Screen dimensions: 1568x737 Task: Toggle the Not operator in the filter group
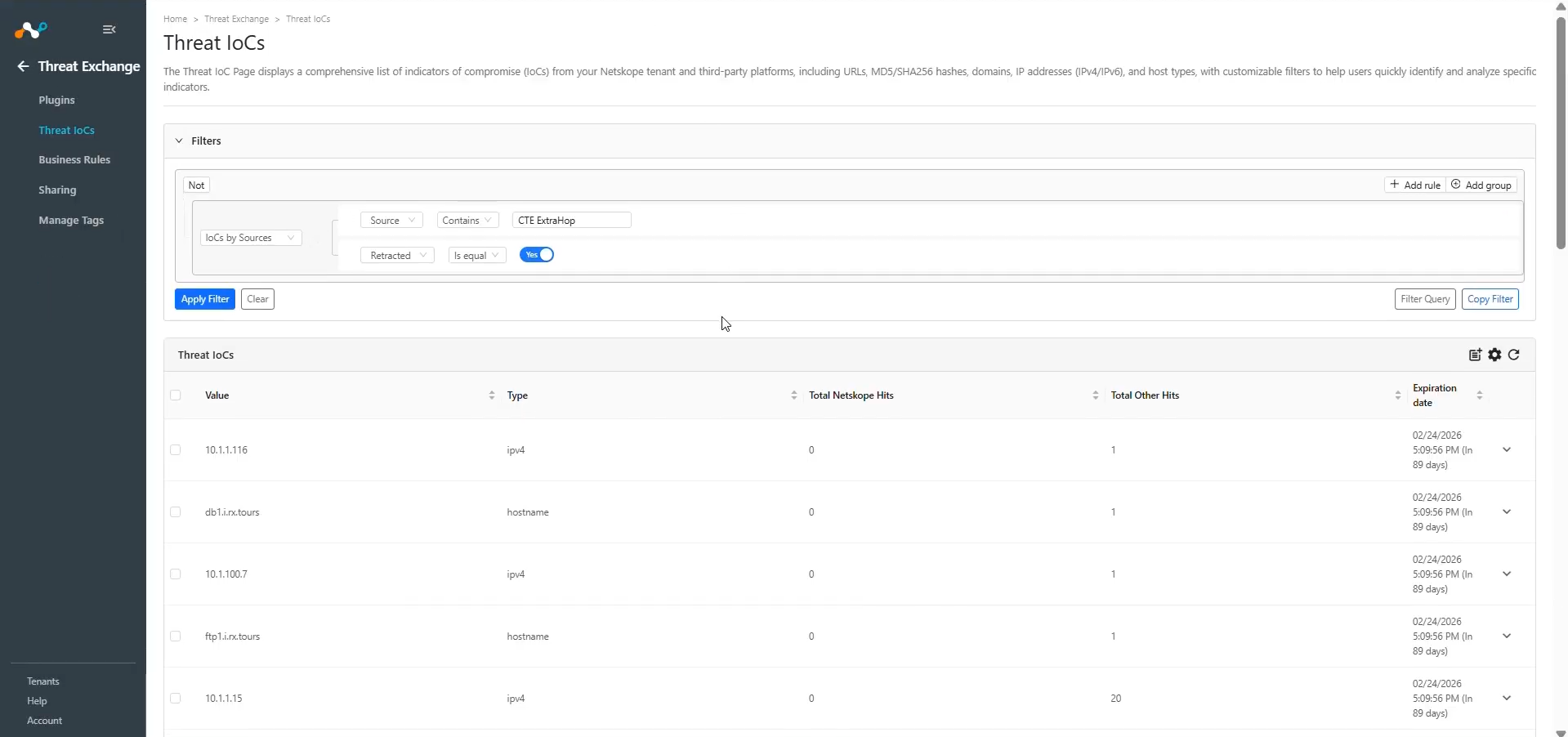(197, 185)
